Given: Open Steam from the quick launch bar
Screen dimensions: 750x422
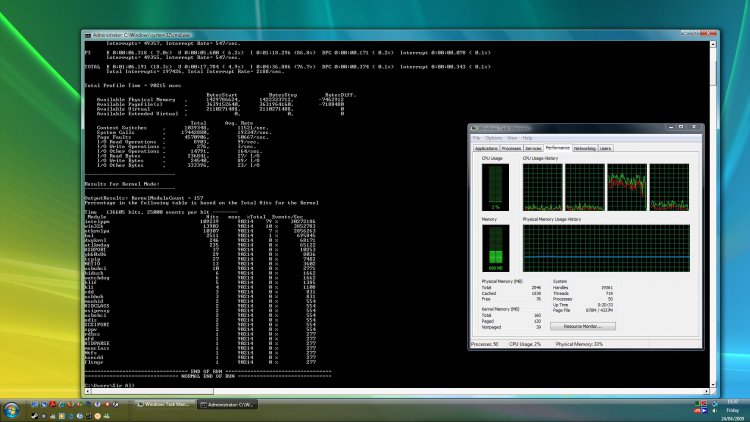Looking at the screenshot, I should 35,416.
